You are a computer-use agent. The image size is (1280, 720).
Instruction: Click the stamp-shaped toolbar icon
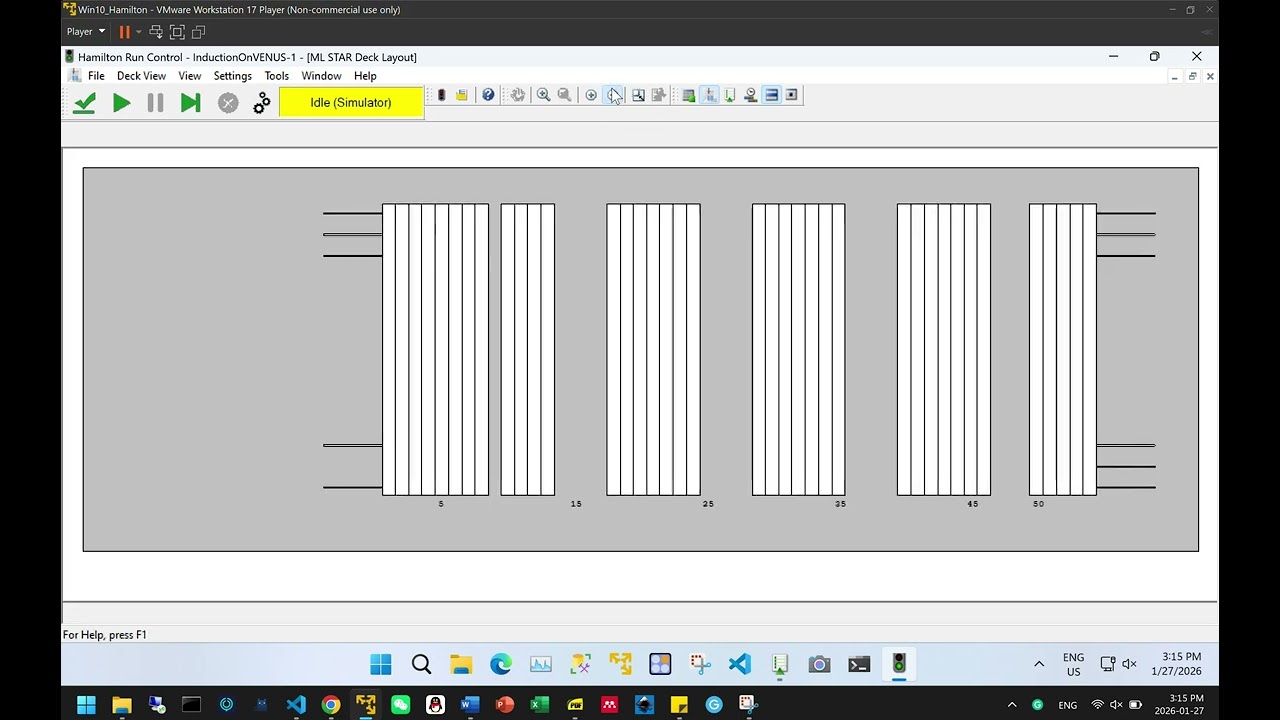(x=750, y=95)
